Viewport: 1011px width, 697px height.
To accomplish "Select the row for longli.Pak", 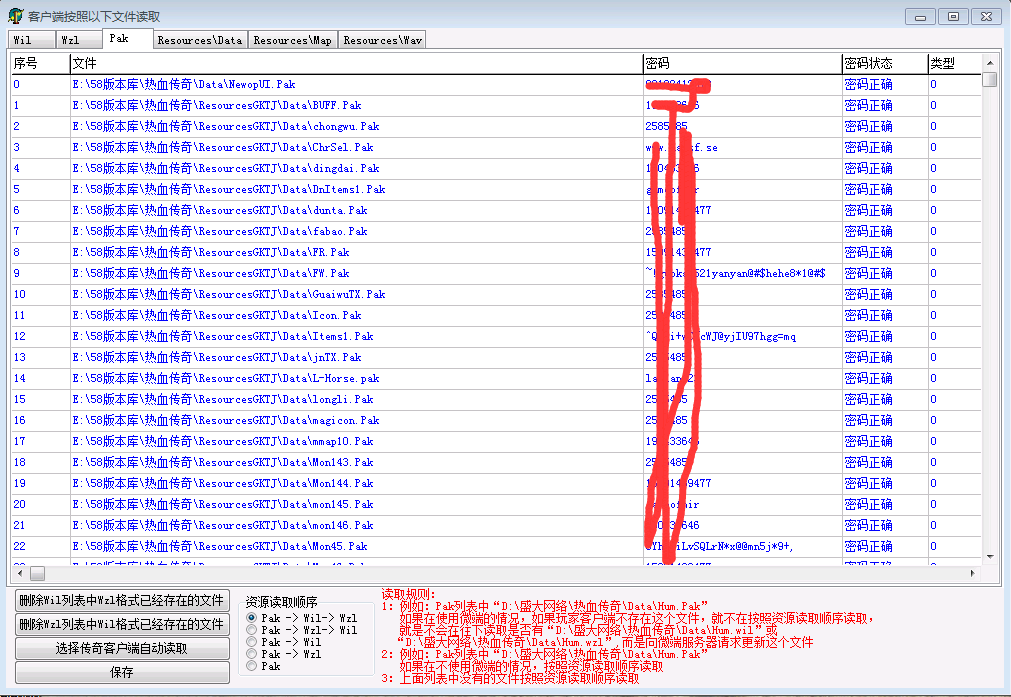I will tap(496, 399).
